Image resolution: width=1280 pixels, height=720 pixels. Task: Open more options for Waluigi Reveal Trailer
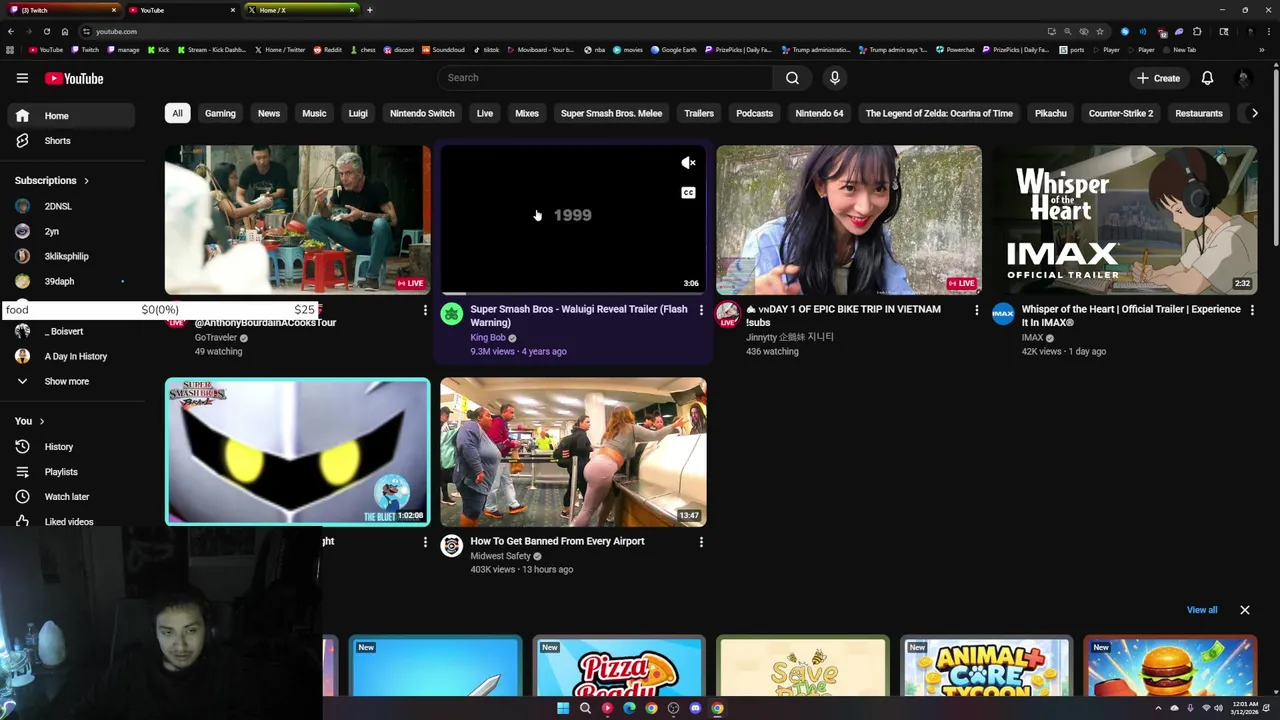point(701,310)
